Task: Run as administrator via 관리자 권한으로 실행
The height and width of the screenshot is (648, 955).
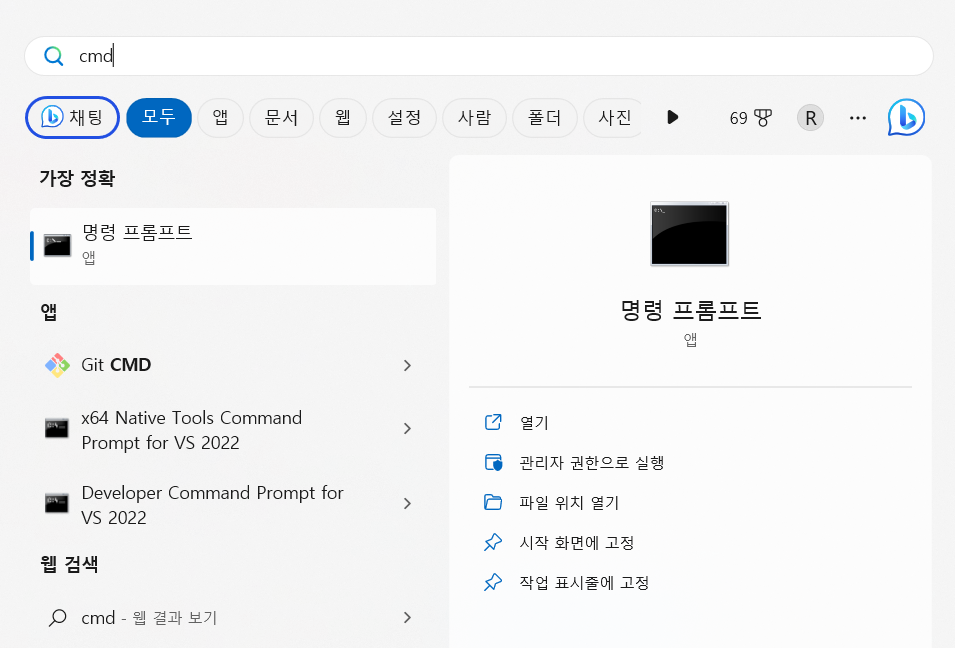Action: point(591,463)
